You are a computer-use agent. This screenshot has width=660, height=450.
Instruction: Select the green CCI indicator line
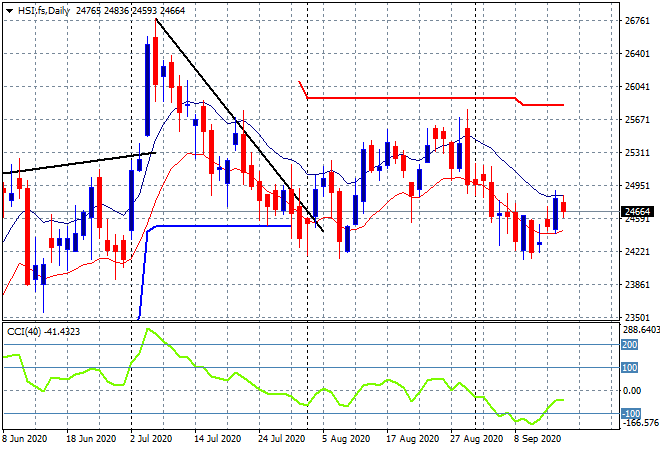283,394
